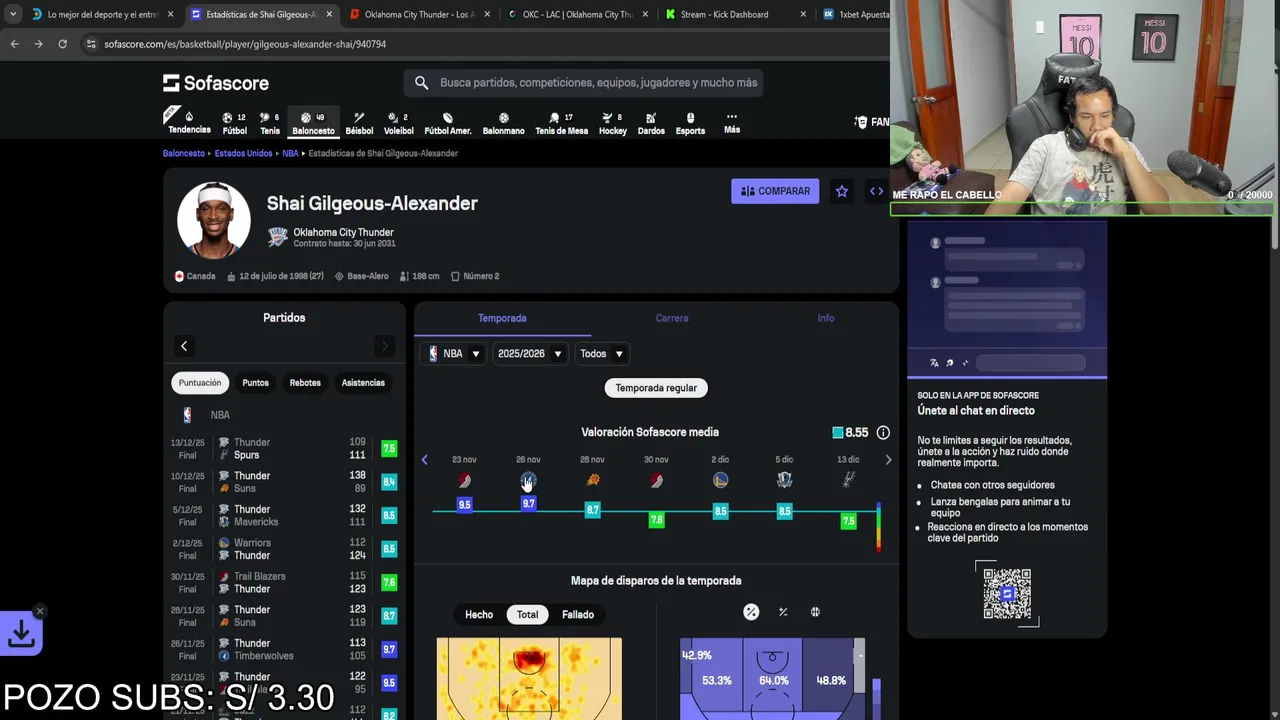The width and height of the screenshot is (1280, 720).
Task: Select the basketball shot zone view icon
Action: pos(815,612)
